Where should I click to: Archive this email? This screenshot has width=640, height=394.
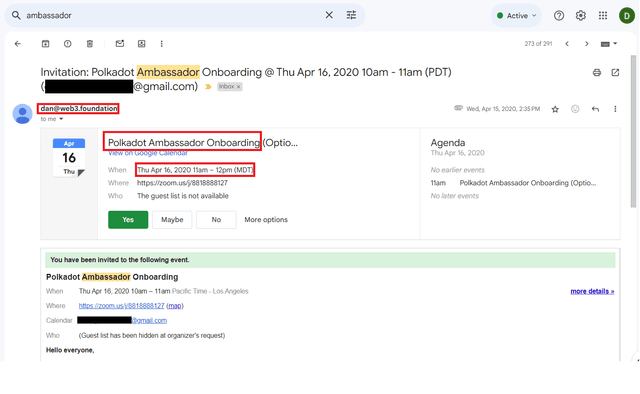45,44
